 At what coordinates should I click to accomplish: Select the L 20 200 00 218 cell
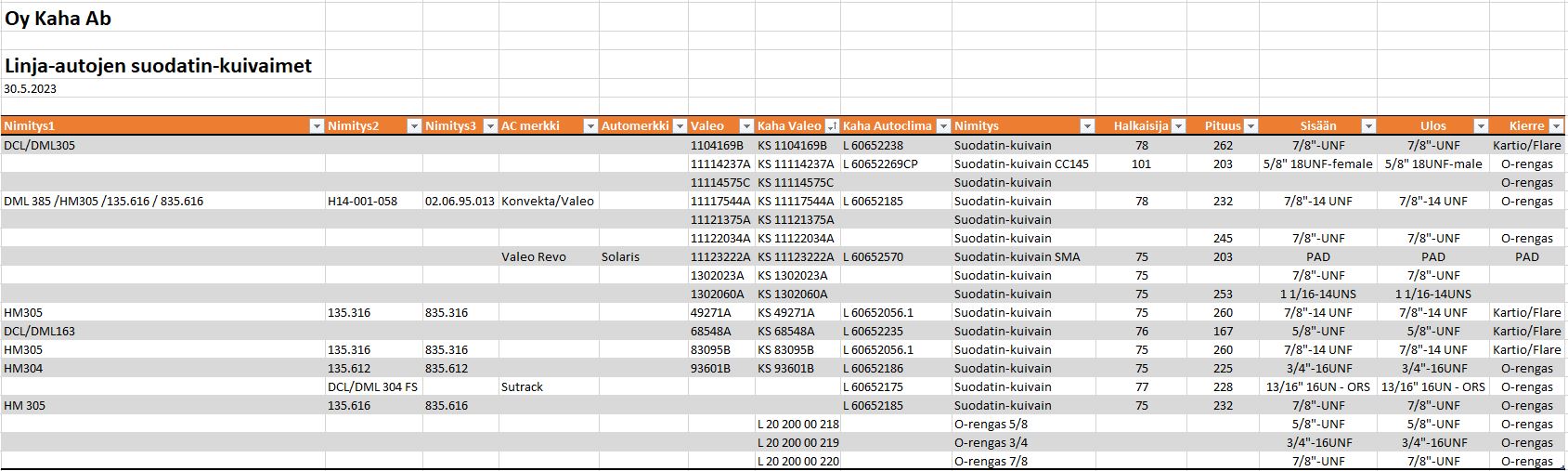797,425
